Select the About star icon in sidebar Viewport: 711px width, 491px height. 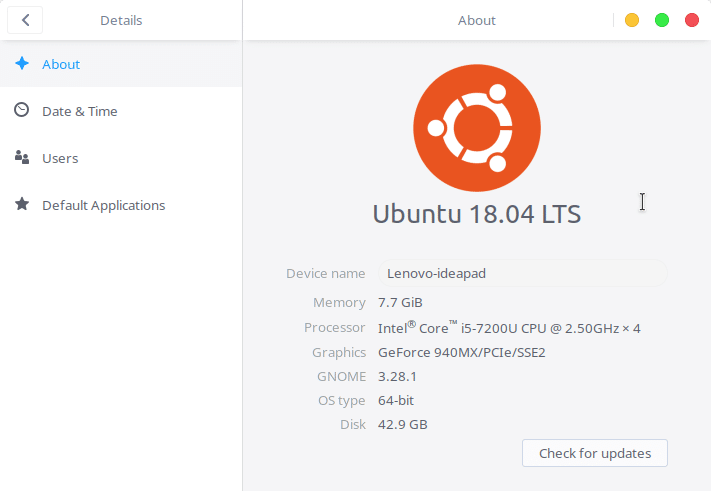coord(22,63)
